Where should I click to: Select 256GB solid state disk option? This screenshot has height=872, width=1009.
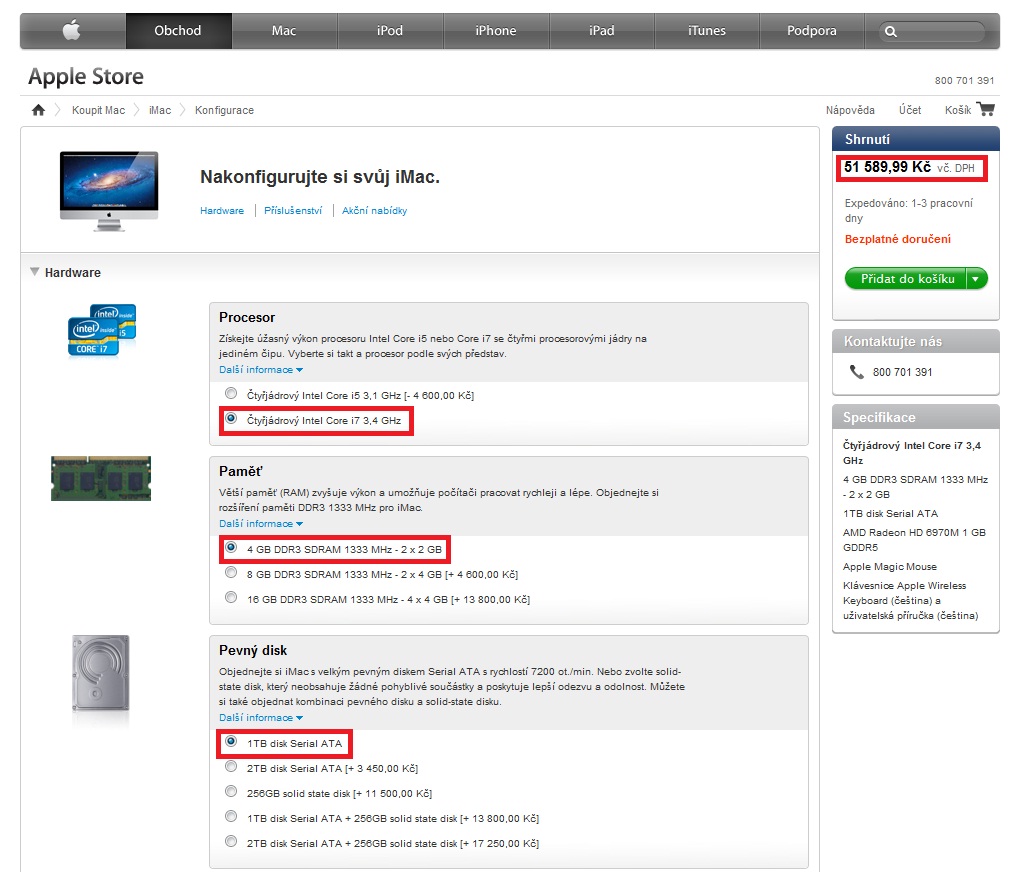[x=230, y=792]
